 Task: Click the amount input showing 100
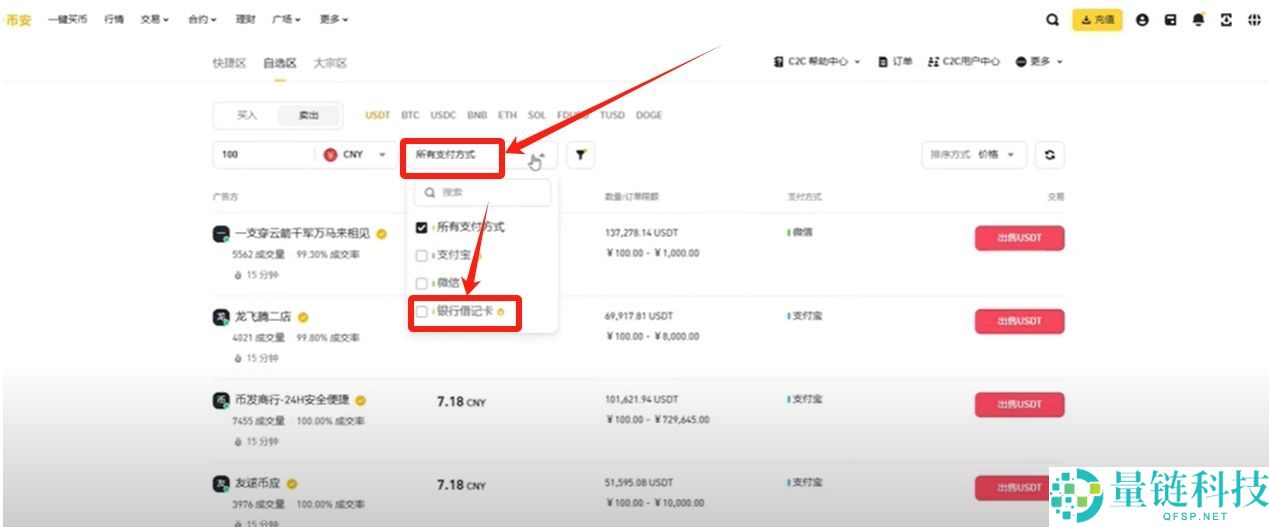(264, 155)
